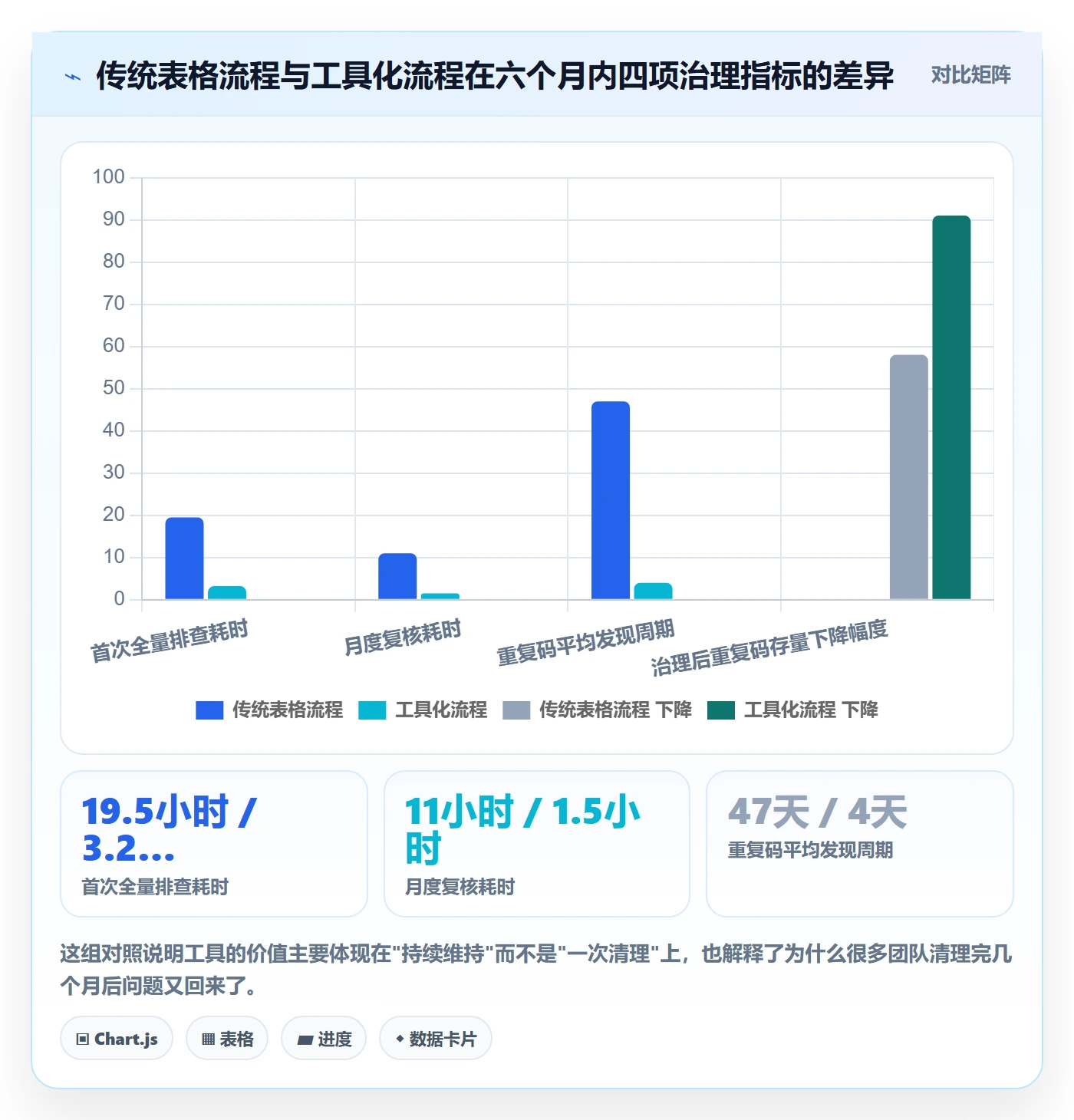The image size is (1074, 1120).
Task: Open the 47天 / 4天 stat value
Action: [818, 812]
